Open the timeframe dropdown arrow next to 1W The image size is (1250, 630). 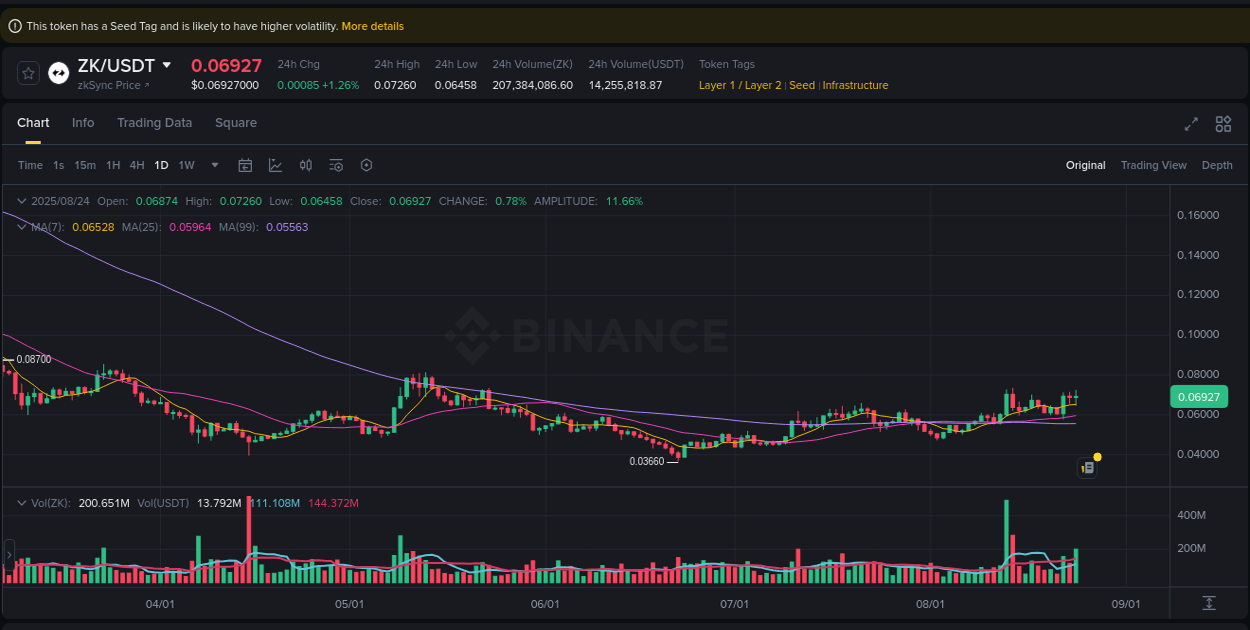[213, 165]
